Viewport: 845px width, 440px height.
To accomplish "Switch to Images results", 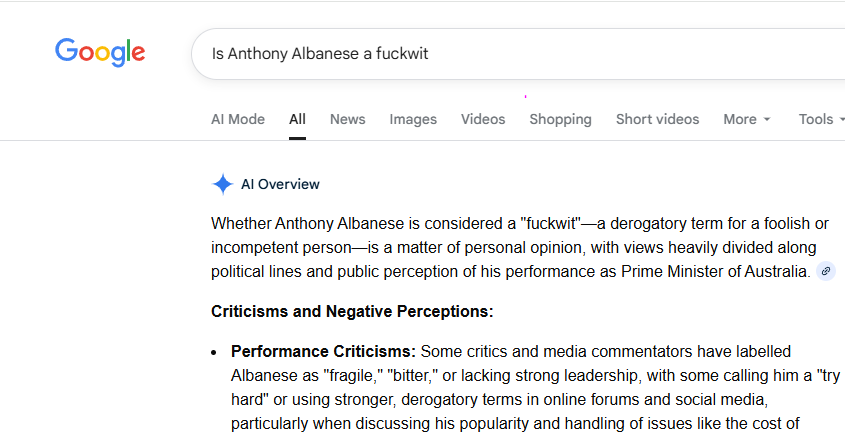I will [413, 119].
